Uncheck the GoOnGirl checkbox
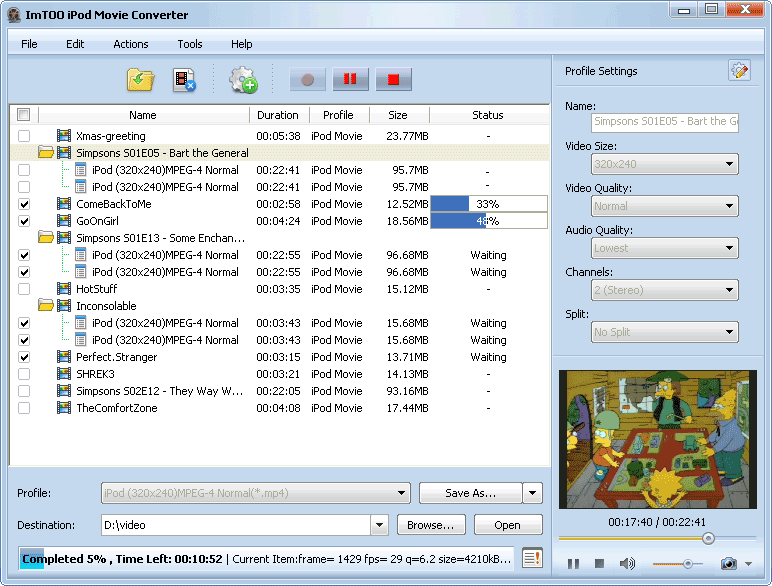 pyautogui.click(x=24, y=221)
